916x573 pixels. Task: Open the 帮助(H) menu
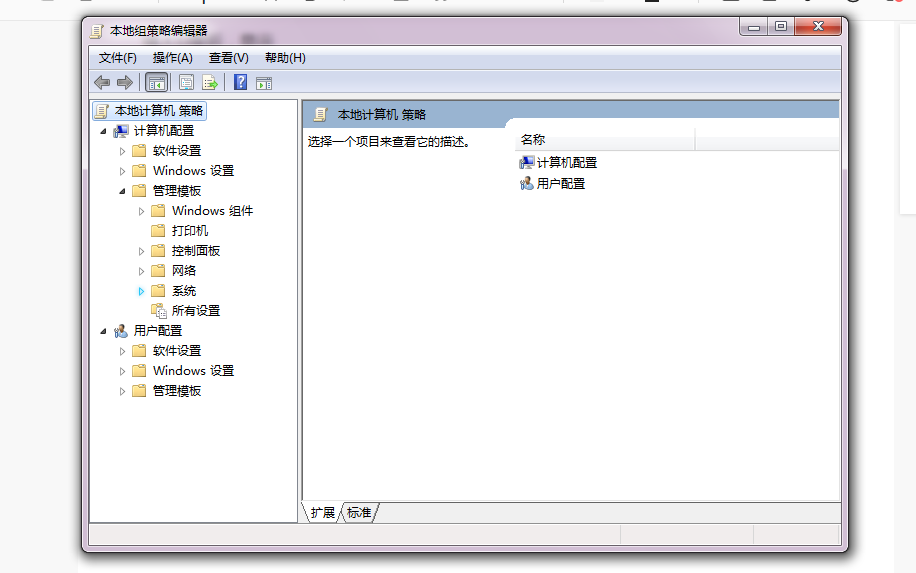[x=285, y=58]
